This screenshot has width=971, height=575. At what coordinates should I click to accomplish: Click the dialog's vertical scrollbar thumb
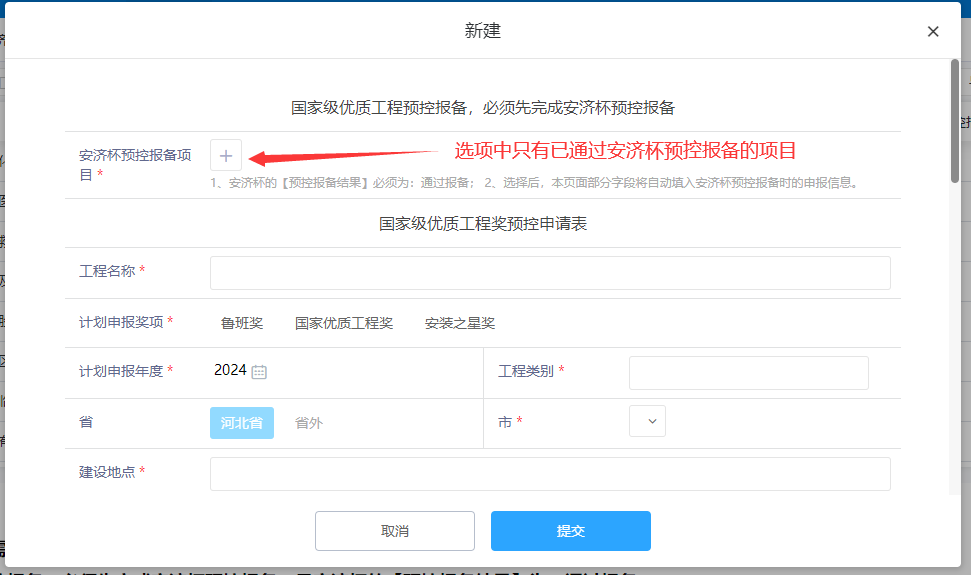(x=955, y=120)
